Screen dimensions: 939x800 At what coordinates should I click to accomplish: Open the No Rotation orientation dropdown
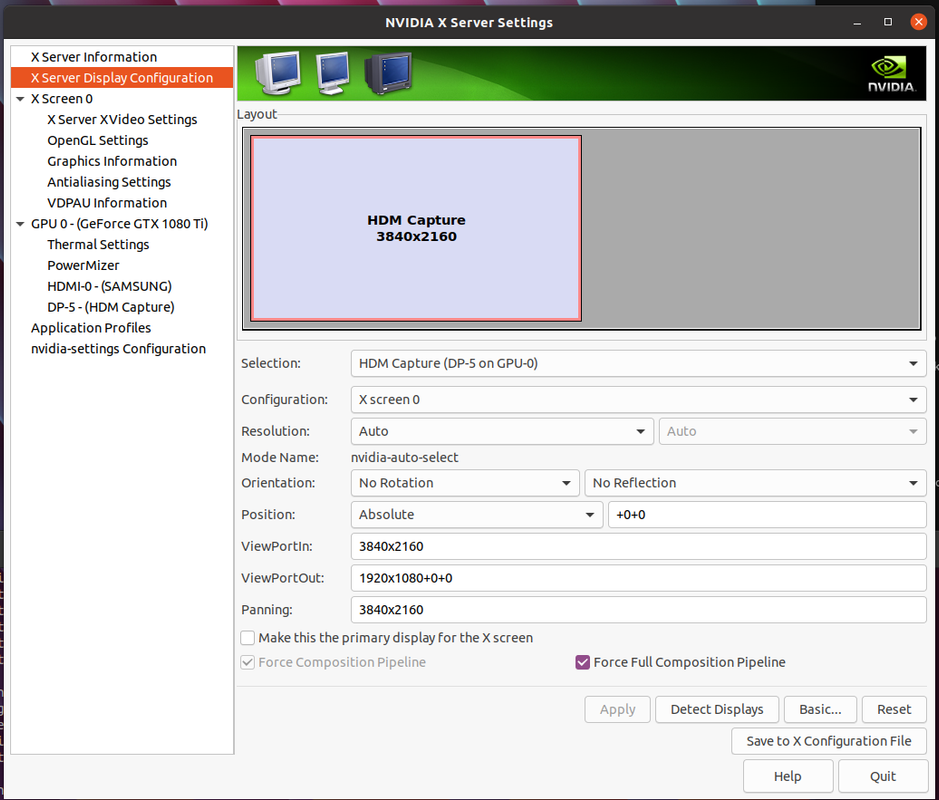[465, 483]
